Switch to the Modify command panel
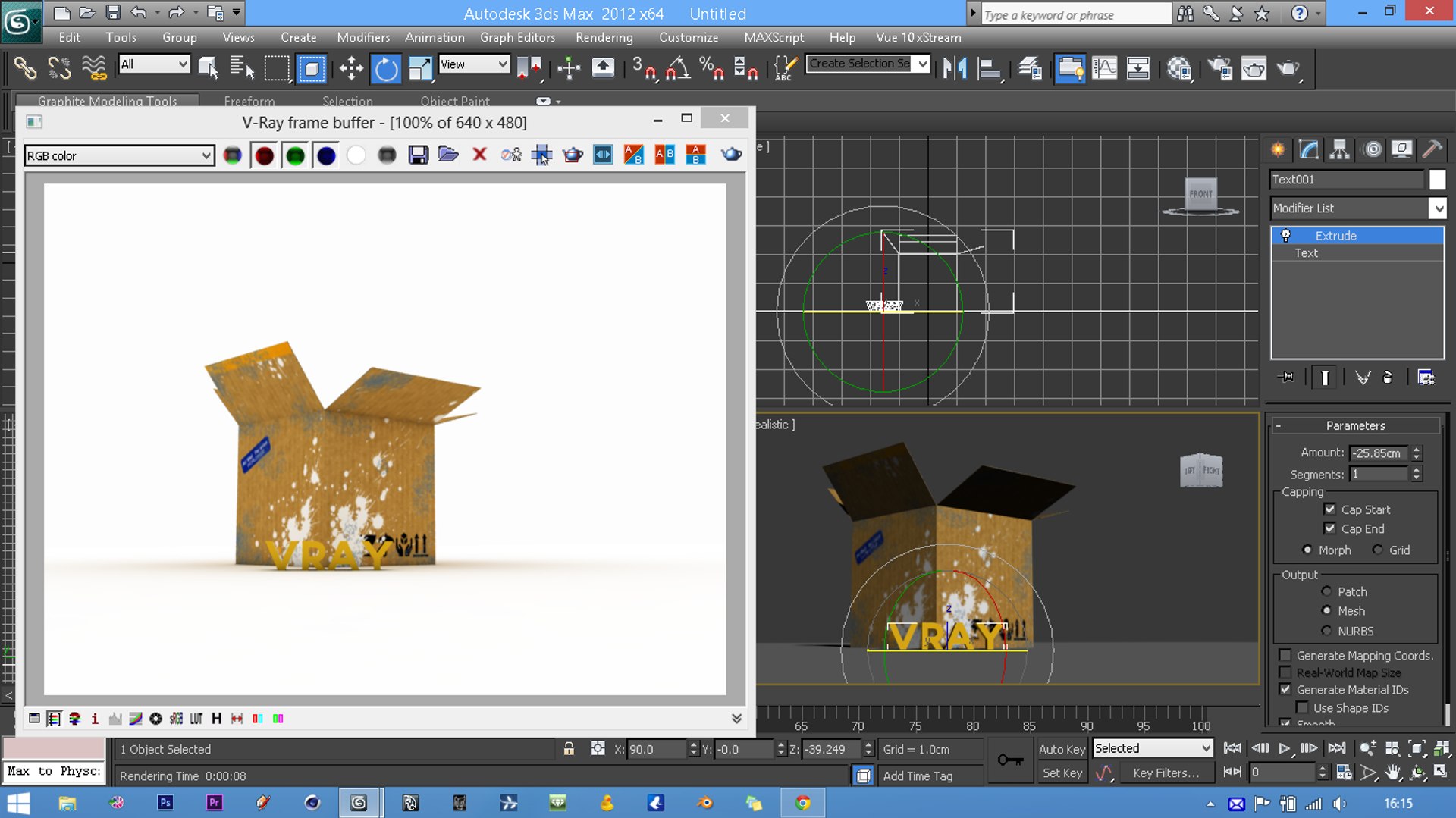 [x=1309, y=149]
